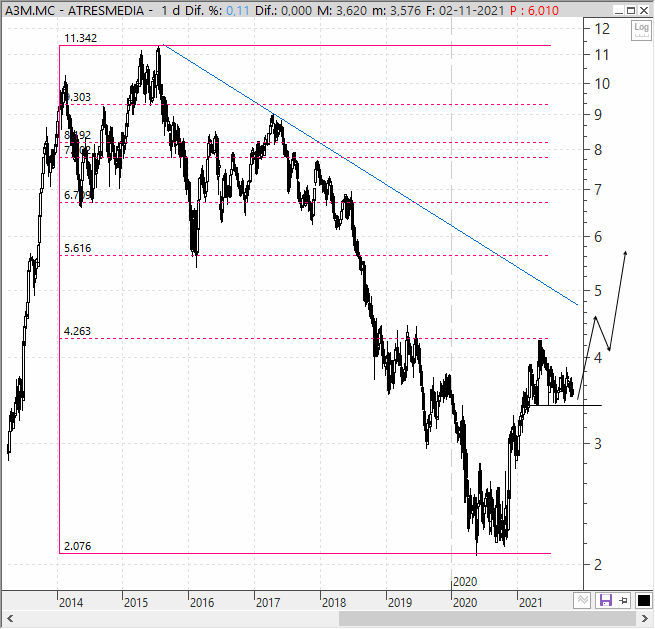
Task: Click the 2016 label on time axis
Action: coord(202,602)
